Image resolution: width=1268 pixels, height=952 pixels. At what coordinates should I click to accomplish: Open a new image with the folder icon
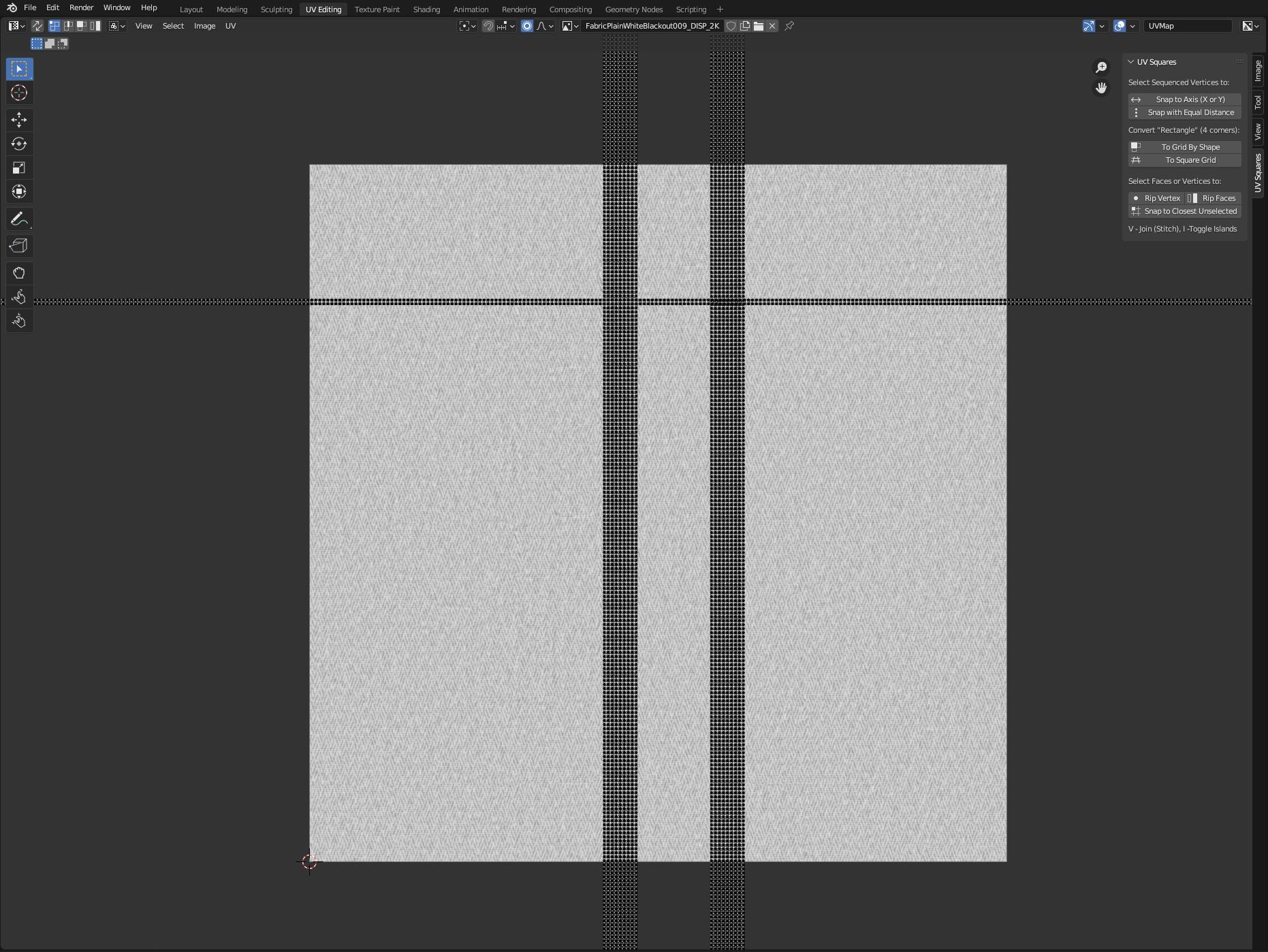click(x=759, y=26)
